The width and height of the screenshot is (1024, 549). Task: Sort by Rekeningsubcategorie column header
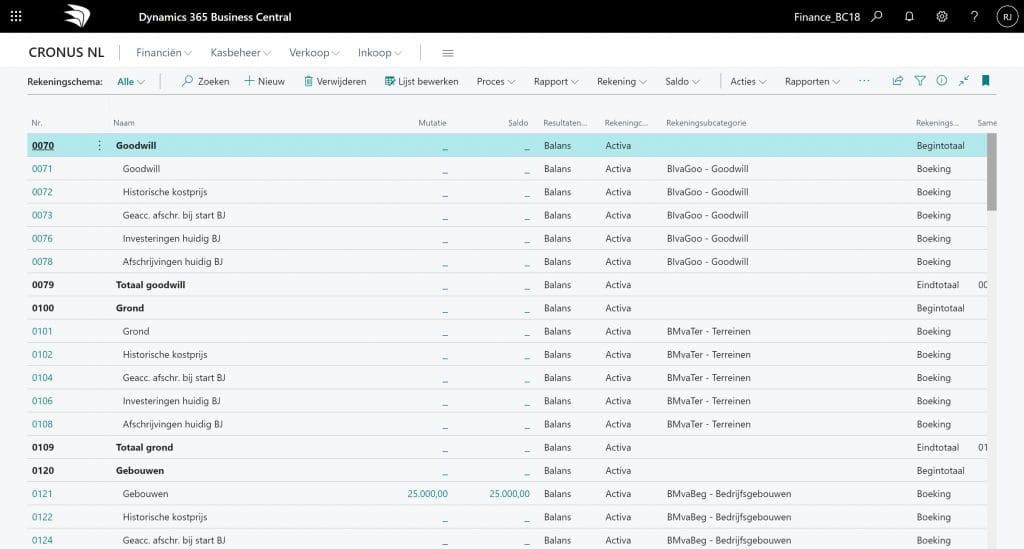(706, 123)
